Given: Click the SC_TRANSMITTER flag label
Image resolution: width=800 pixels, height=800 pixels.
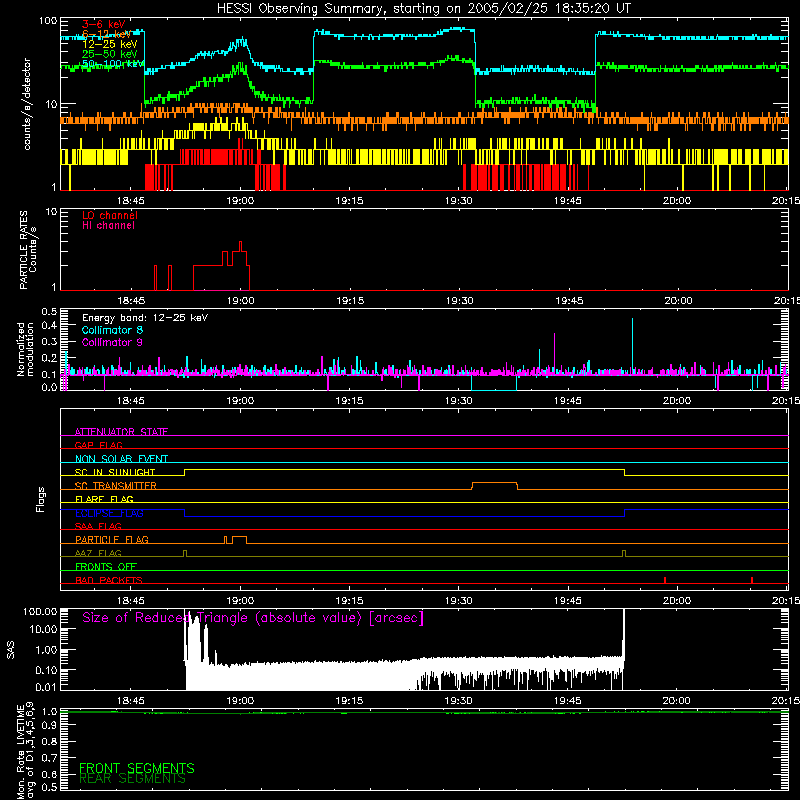Looking at the screenshot, I should pyautogui.click(x=116, y=486).
